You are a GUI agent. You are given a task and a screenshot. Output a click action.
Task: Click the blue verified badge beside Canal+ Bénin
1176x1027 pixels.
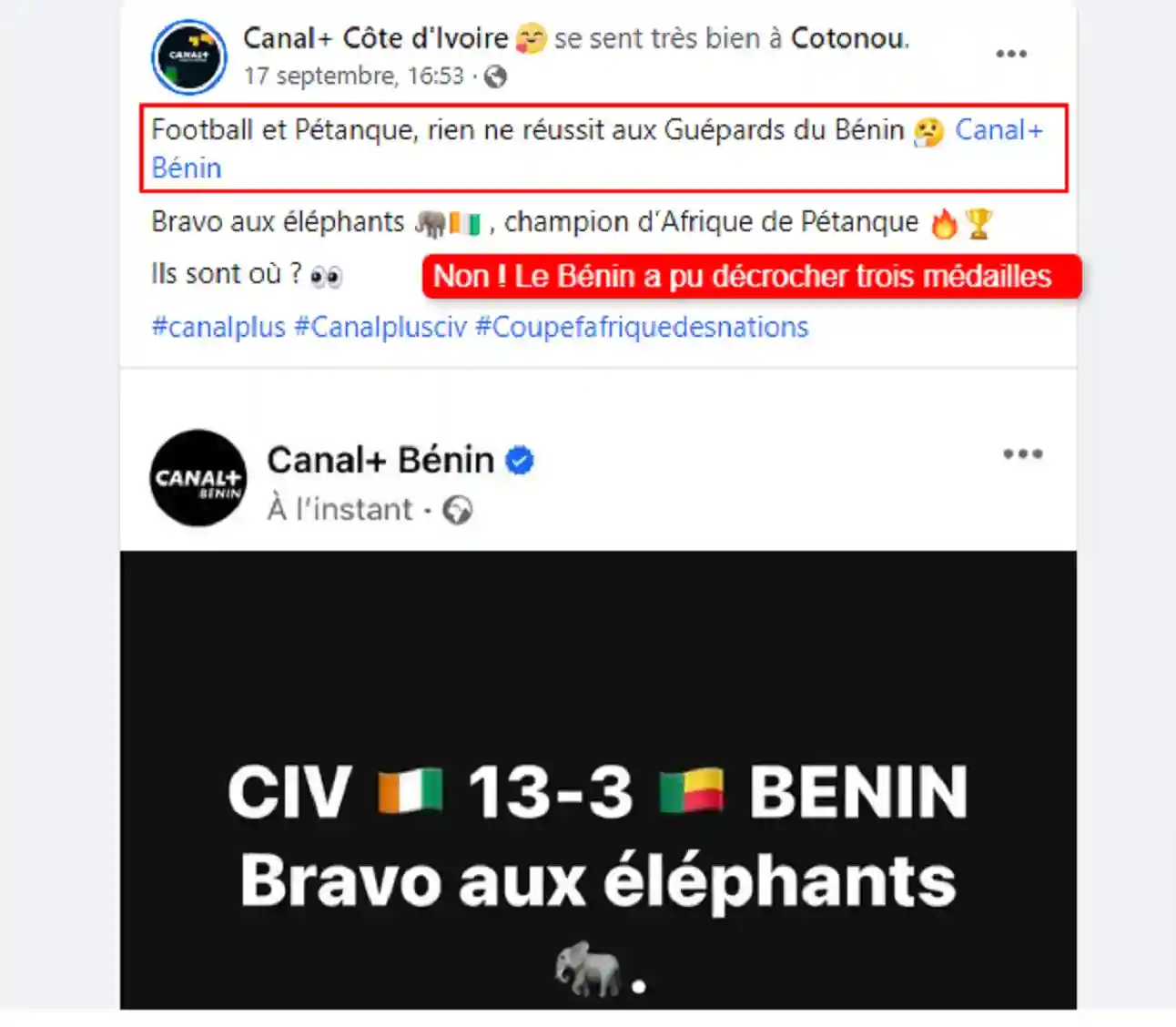(520, 461)
